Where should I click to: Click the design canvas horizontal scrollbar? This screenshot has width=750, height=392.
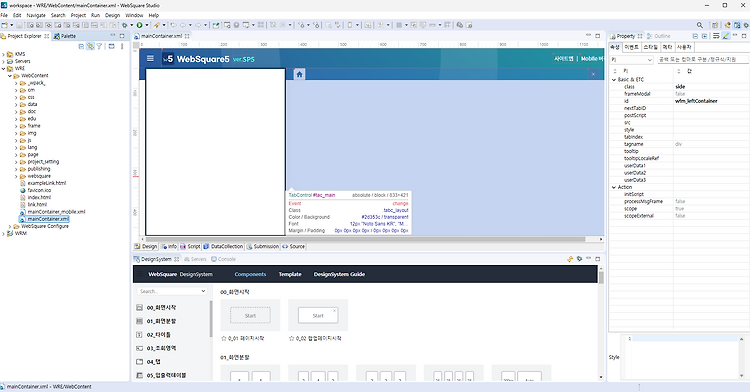click(365, 239)
